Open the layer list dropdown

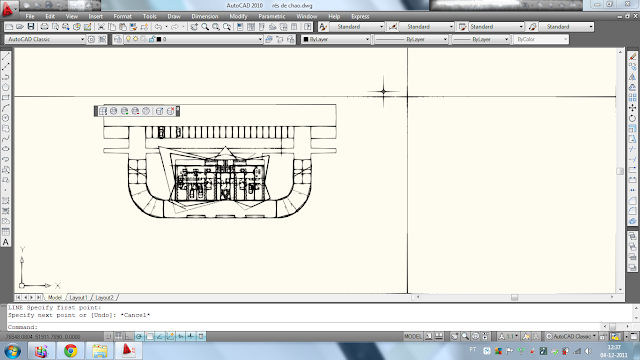click(x=208, y=39)
